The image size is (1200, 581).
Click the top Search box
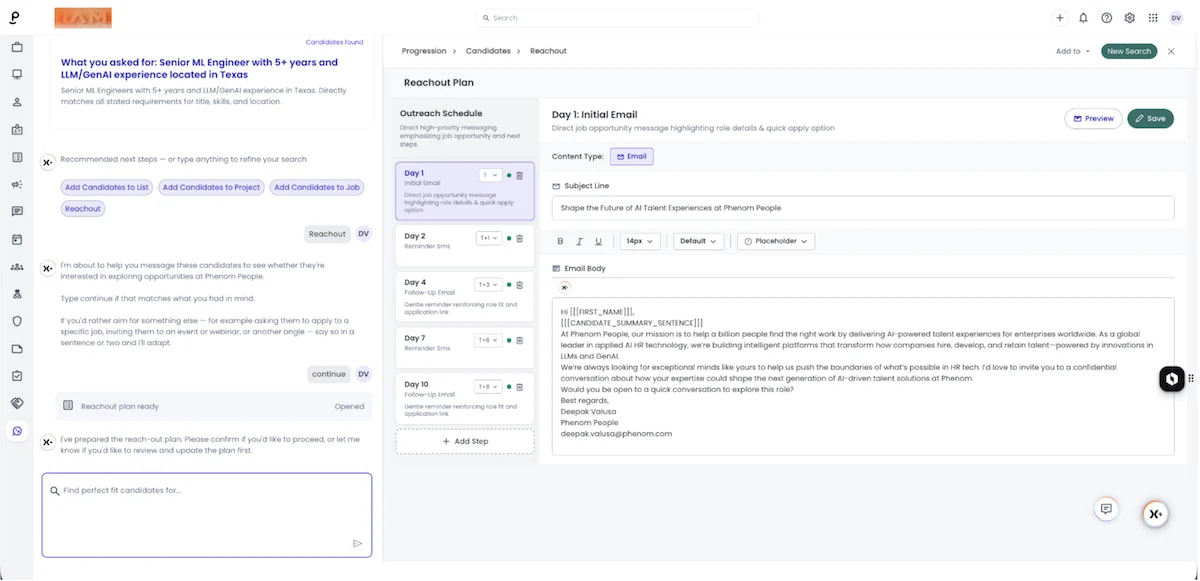(616, 18)
